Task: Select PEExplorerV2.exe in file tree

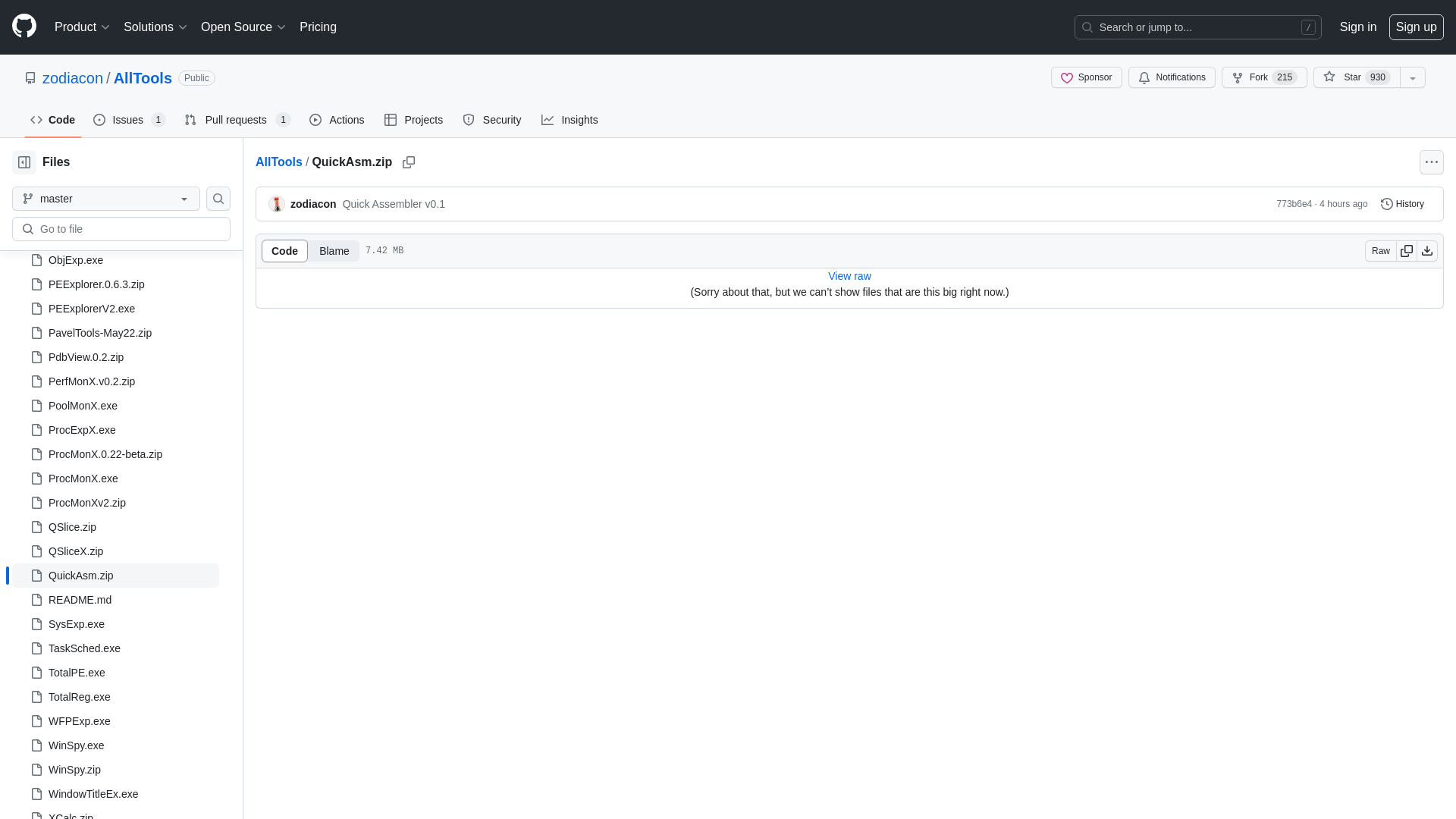Action: [x=115, y=309]
